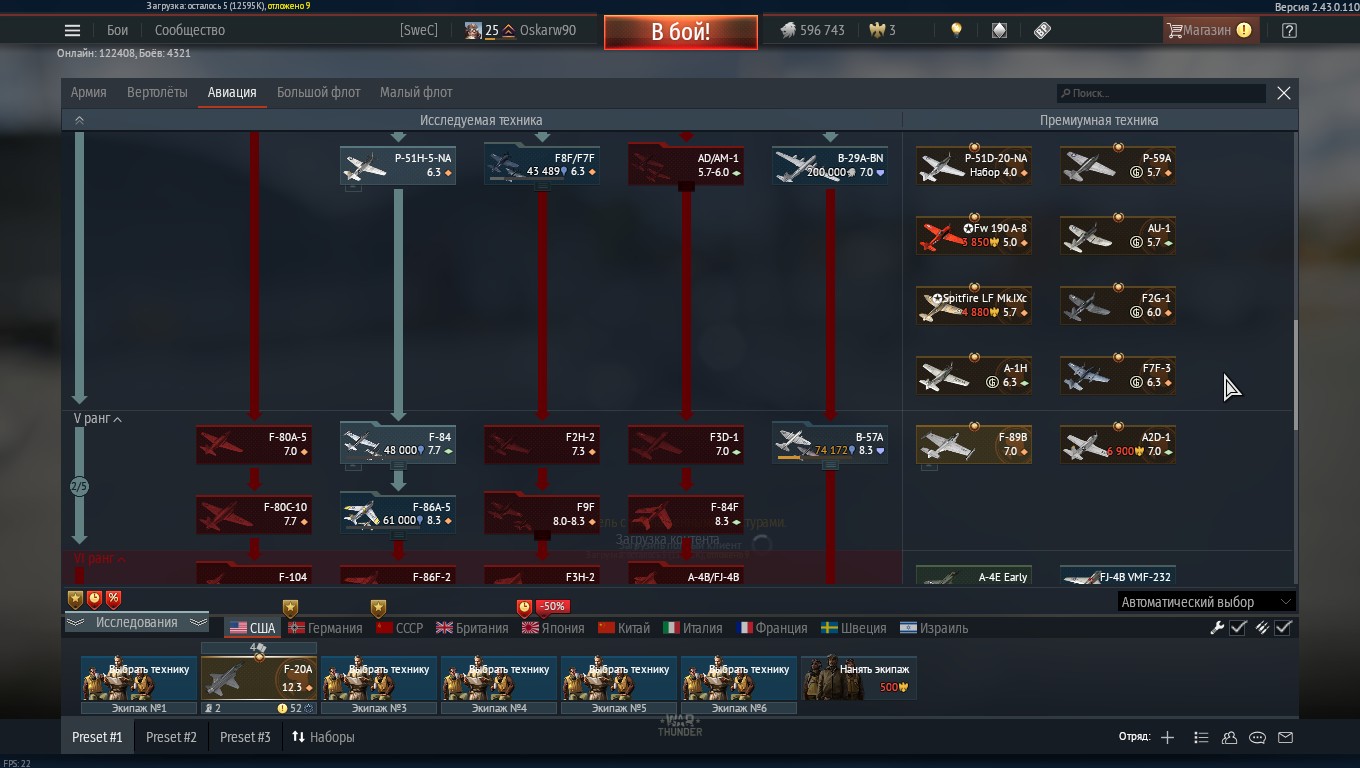Image resolution: width=1360 pixels, height=768 pixels.
Task: Add squad member with plus icon
Action: click(x=1167, y=737)
